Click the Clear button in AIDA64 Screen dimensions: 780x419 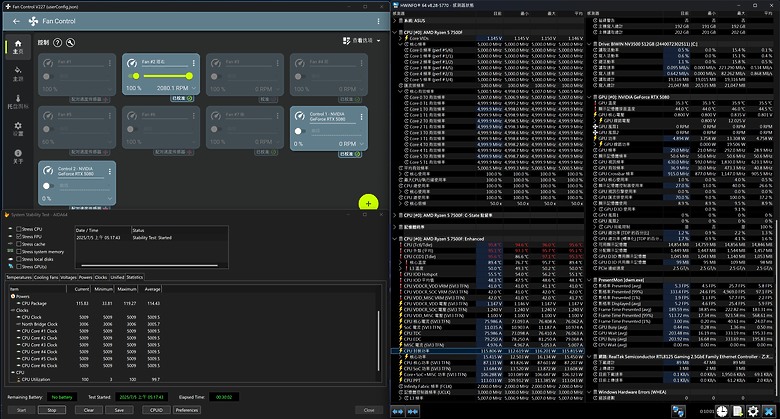coord(89,410)
